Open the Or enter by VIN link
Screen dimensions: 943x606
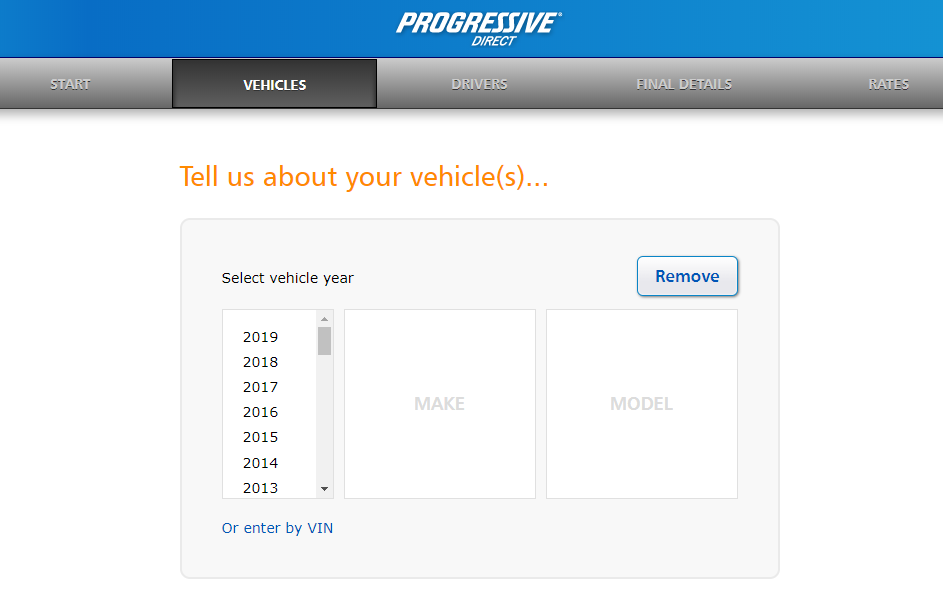tap(277, 528)
